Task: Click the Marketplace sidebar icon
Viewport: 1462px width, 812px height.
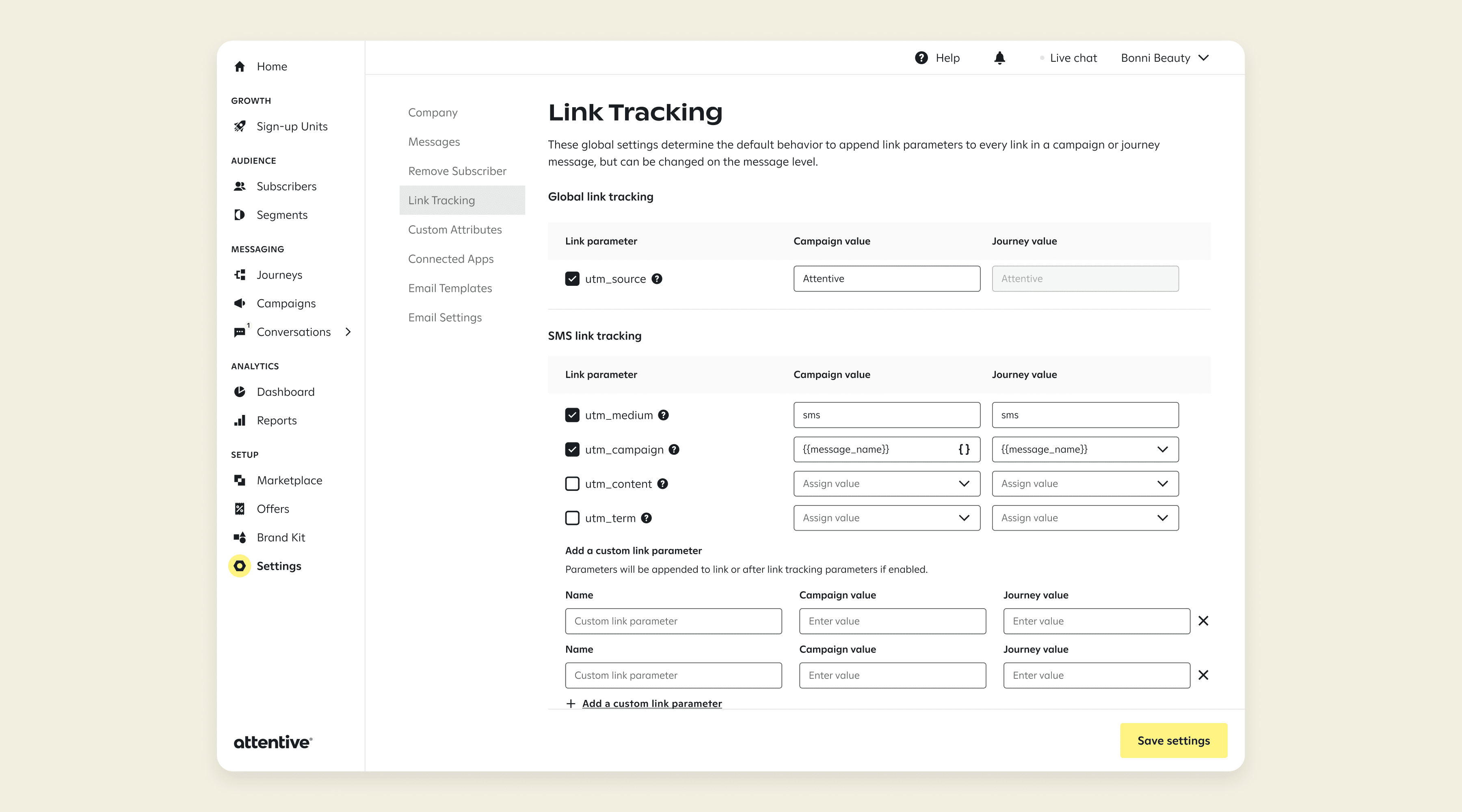Action: tap(240, 480)
